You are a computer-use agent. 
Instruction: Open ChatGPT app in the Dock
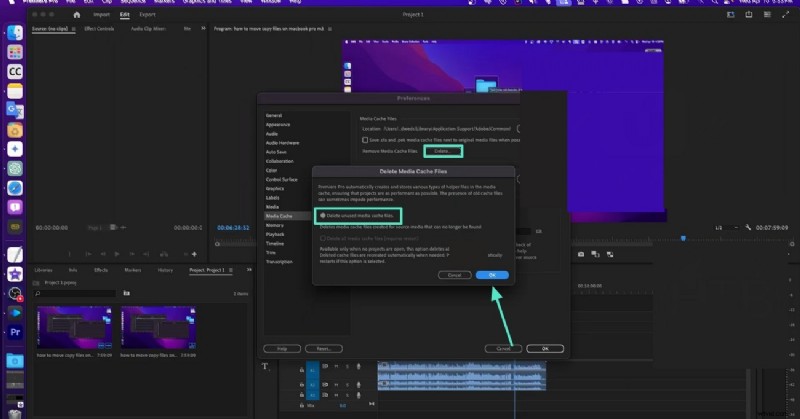[x=15, y=168]
